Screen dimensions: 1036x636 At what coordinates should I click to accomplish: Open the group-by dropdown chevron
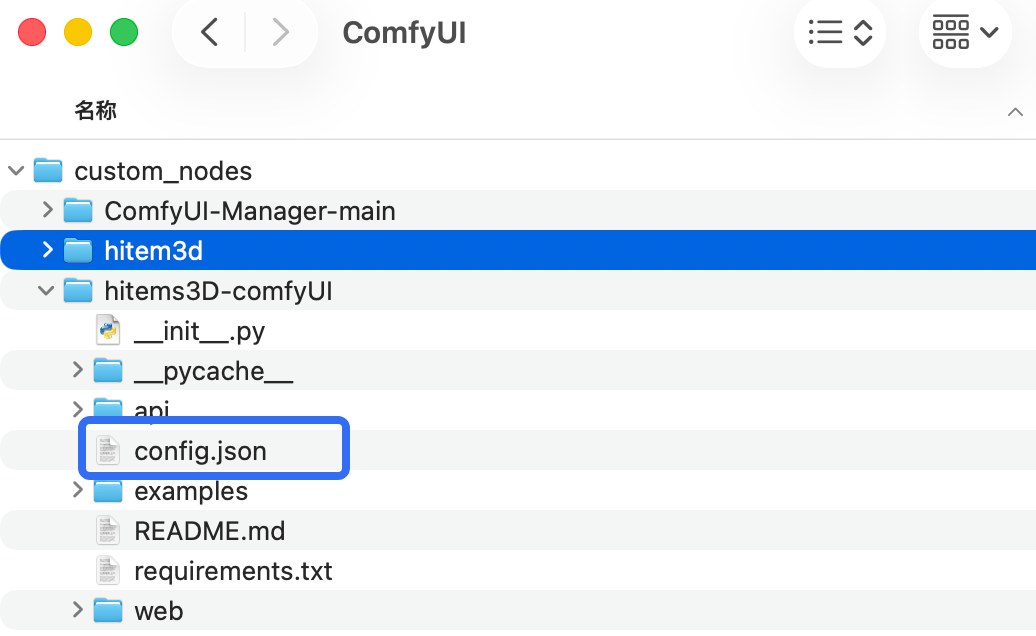tap(988, 32)
